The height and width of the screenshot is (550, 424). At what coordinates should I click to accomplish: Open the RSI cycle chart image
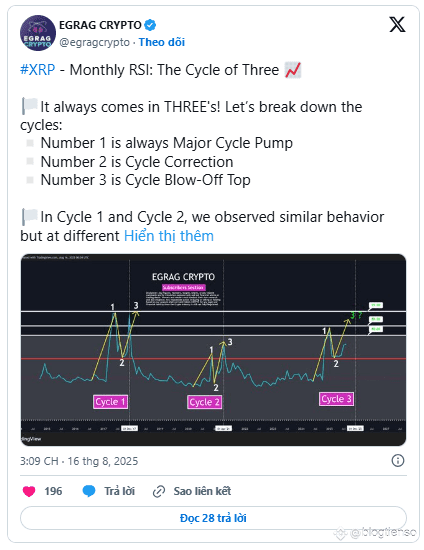tap(213, 350)
